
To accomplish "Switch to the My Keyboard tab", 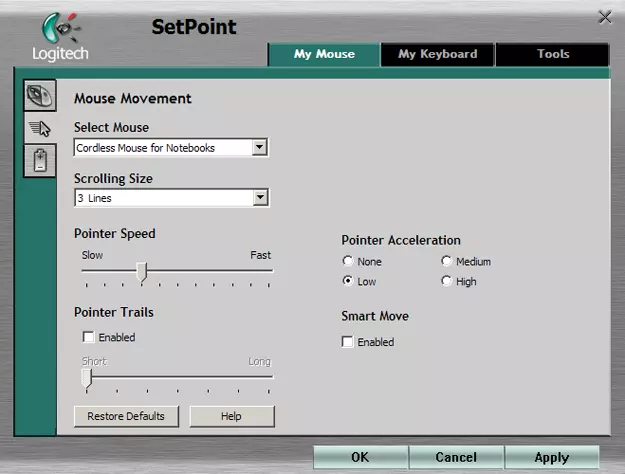I will pos(437,54).
